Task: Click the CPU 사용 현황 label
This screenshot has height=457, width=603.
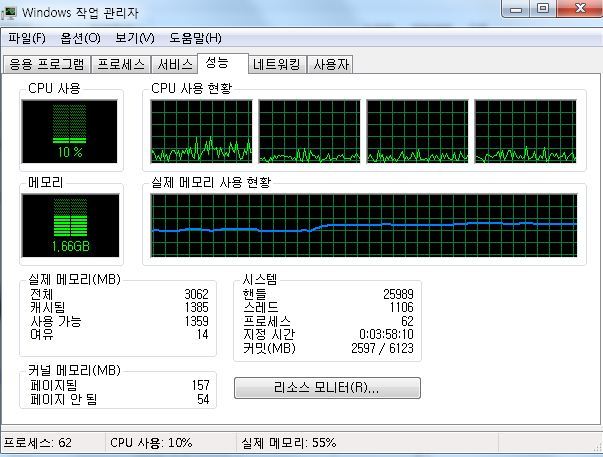Action: pos(192,88)
